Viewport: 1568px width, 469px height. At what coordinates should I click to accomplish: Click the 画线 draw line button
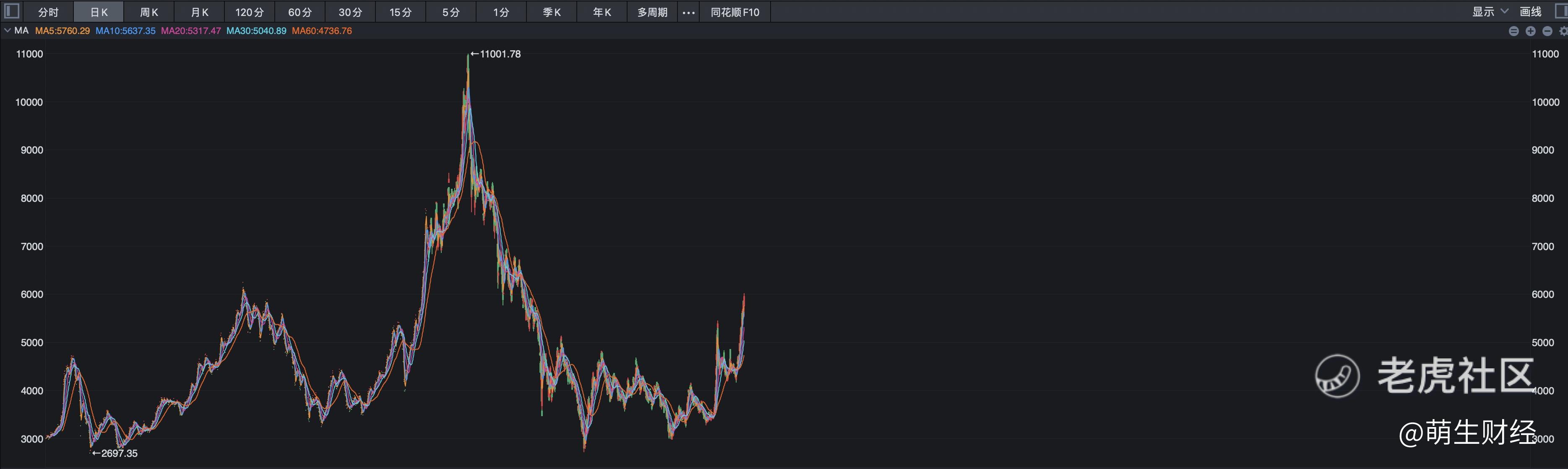(1530, 12)
